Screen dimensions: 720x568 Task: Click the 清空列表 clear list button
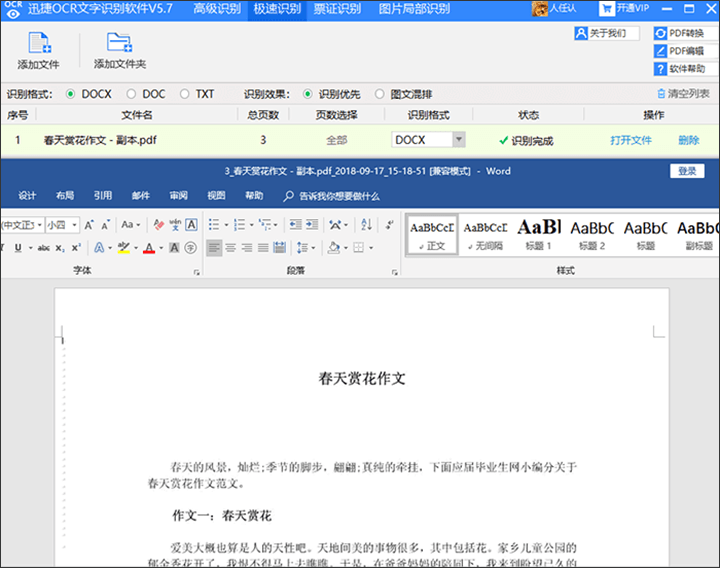682,94
